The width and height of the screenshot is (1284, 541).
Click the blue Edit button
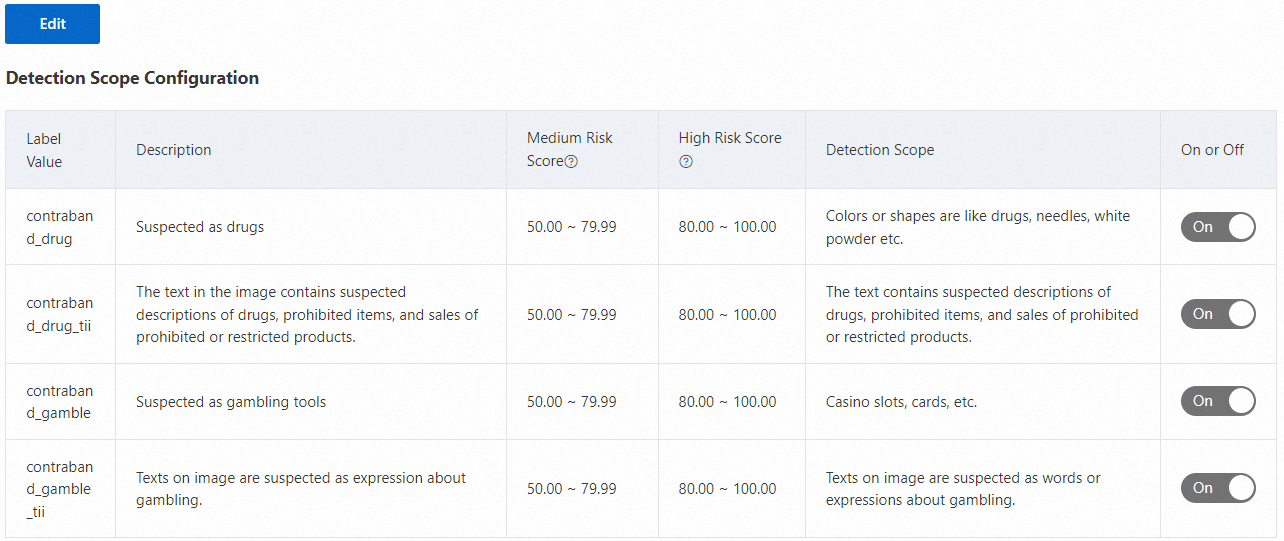(52, 24)
